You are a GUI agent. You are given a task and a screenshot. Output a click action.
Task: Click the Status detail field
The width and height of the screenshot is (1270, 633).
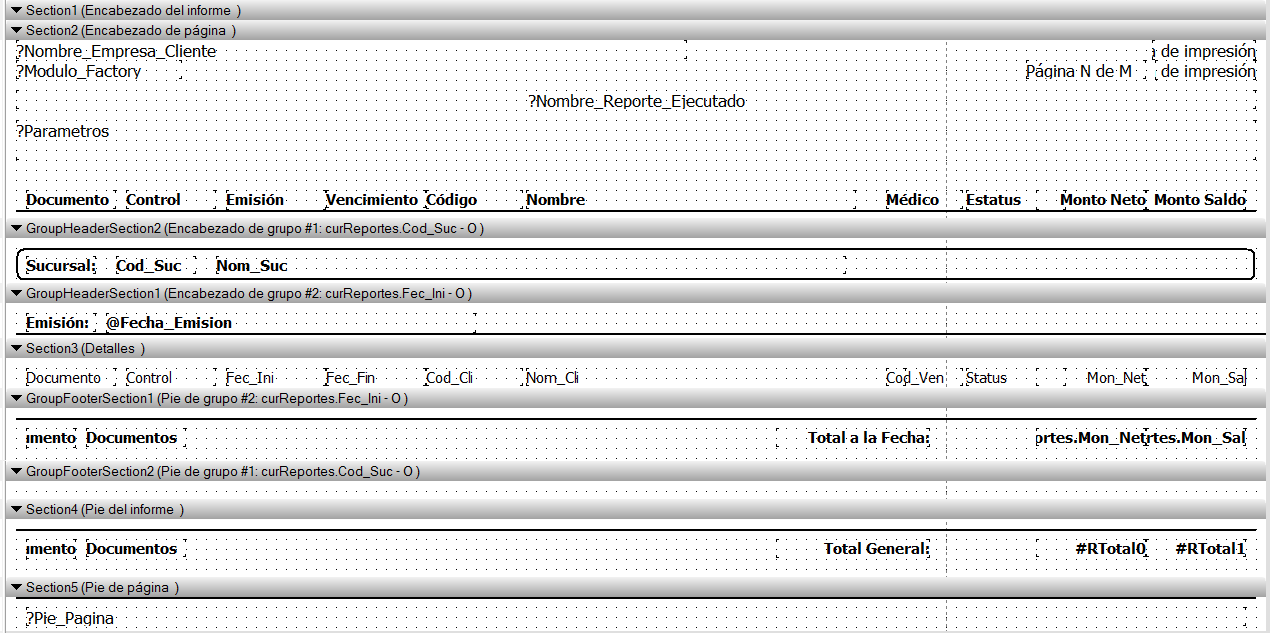coord(1001,378)
